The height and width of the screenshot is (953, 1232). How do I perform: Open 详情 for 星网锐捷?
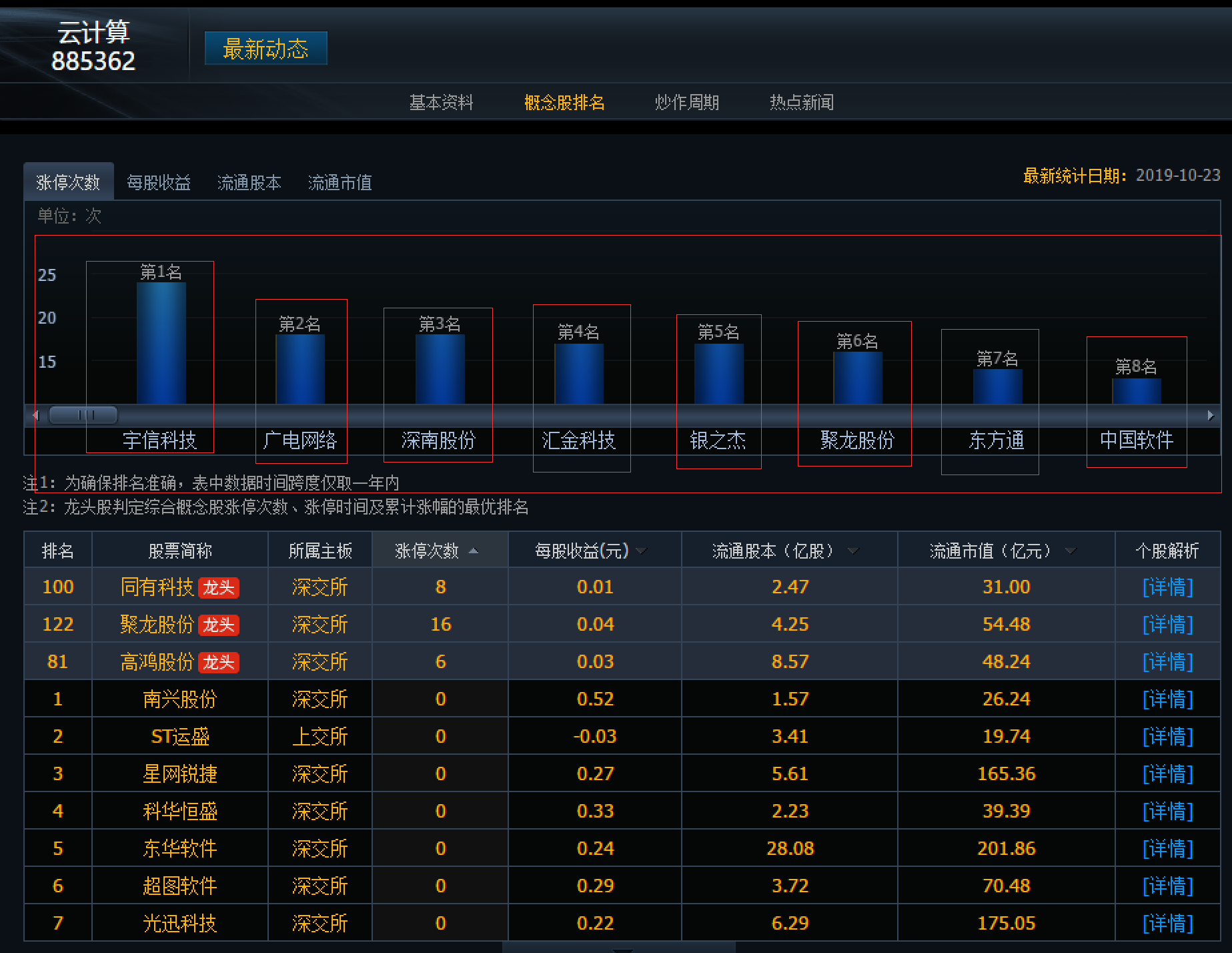click(x=1168, y=774)
